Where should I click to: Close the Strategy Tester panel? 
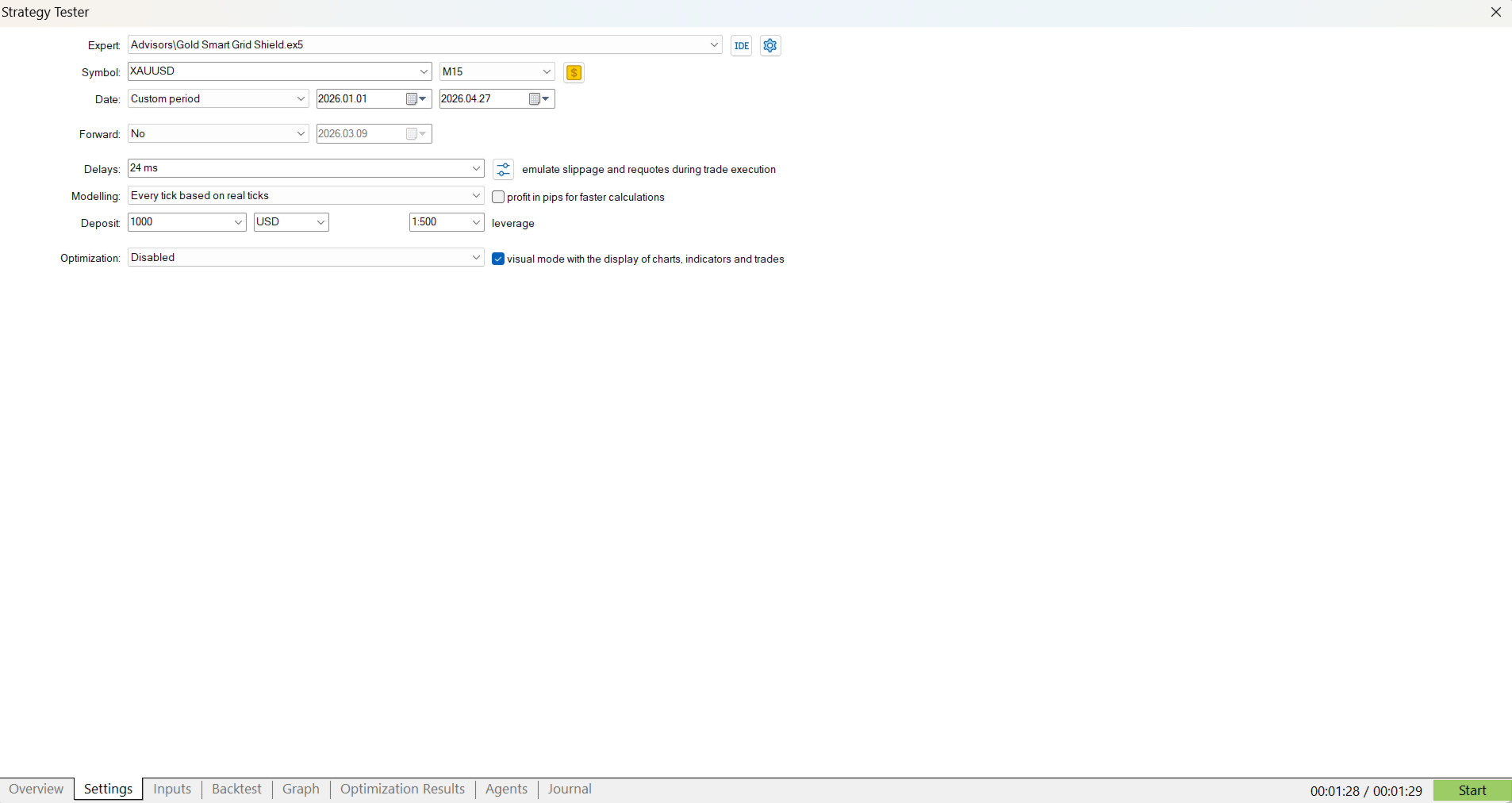(x=1496, y=12)
